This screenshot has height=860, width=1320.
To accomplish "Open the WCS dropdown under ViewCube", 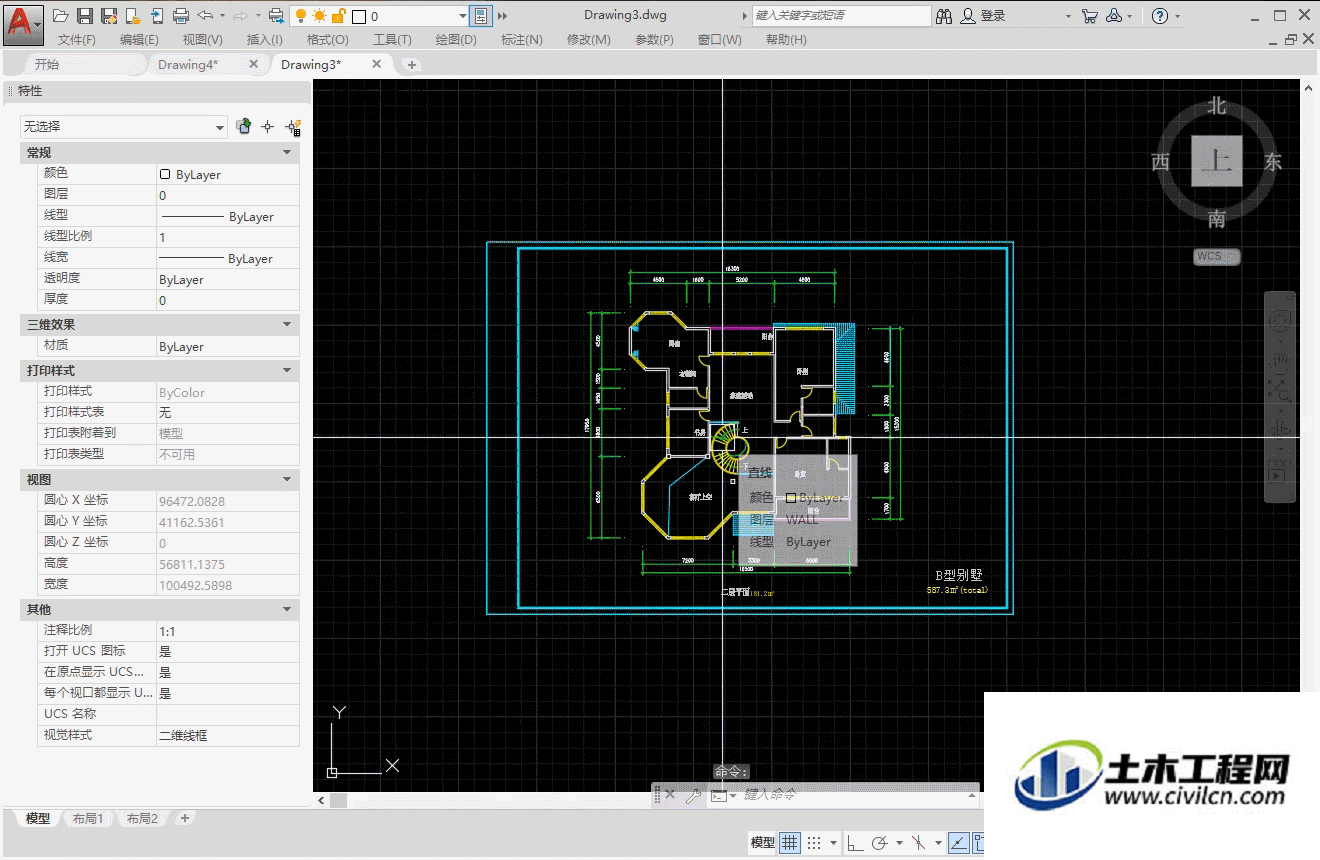I will pos(1217,256).
